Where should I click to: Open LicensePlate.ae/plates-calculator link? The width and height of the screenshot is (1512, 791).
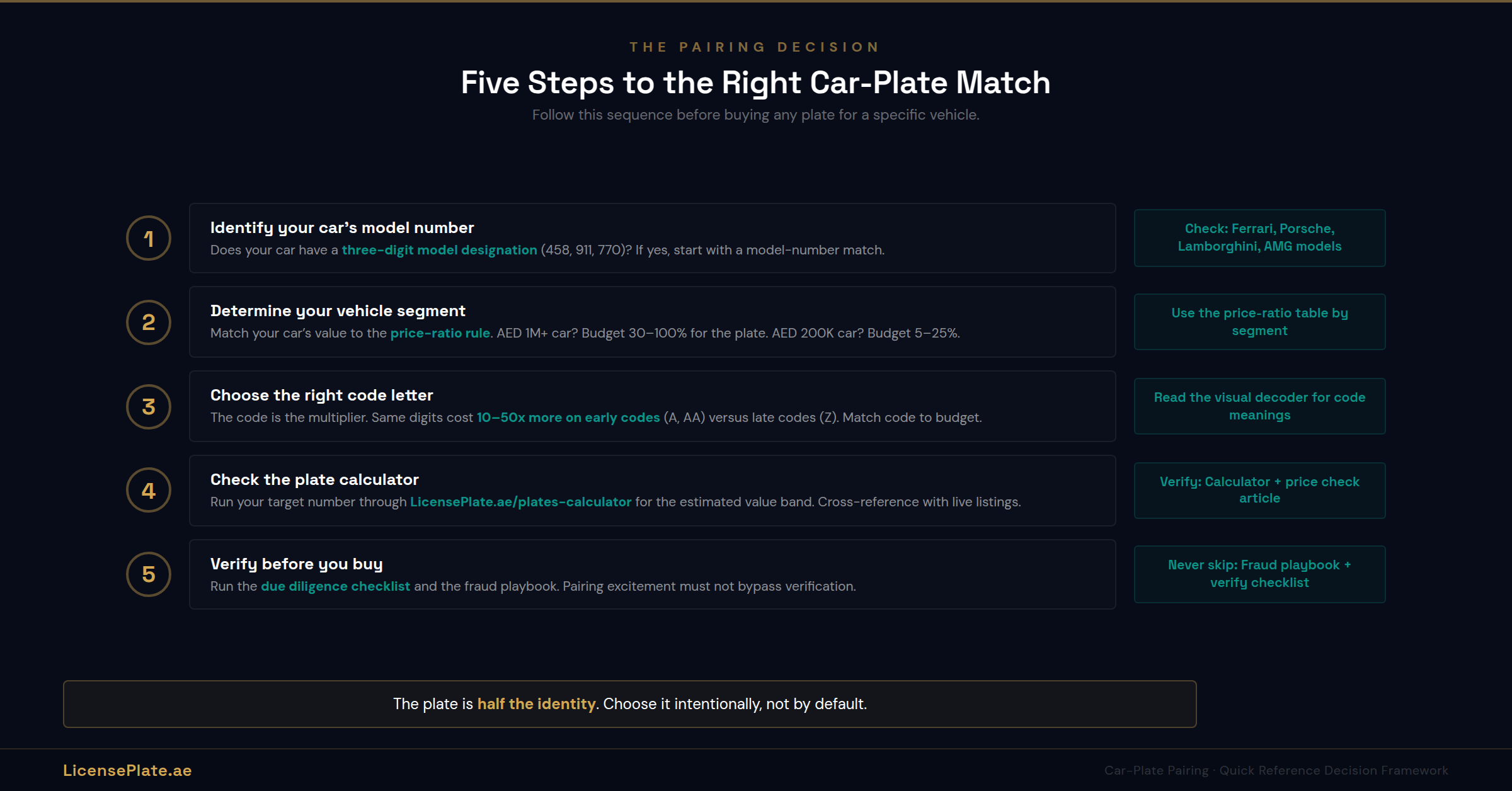(520, 502)
